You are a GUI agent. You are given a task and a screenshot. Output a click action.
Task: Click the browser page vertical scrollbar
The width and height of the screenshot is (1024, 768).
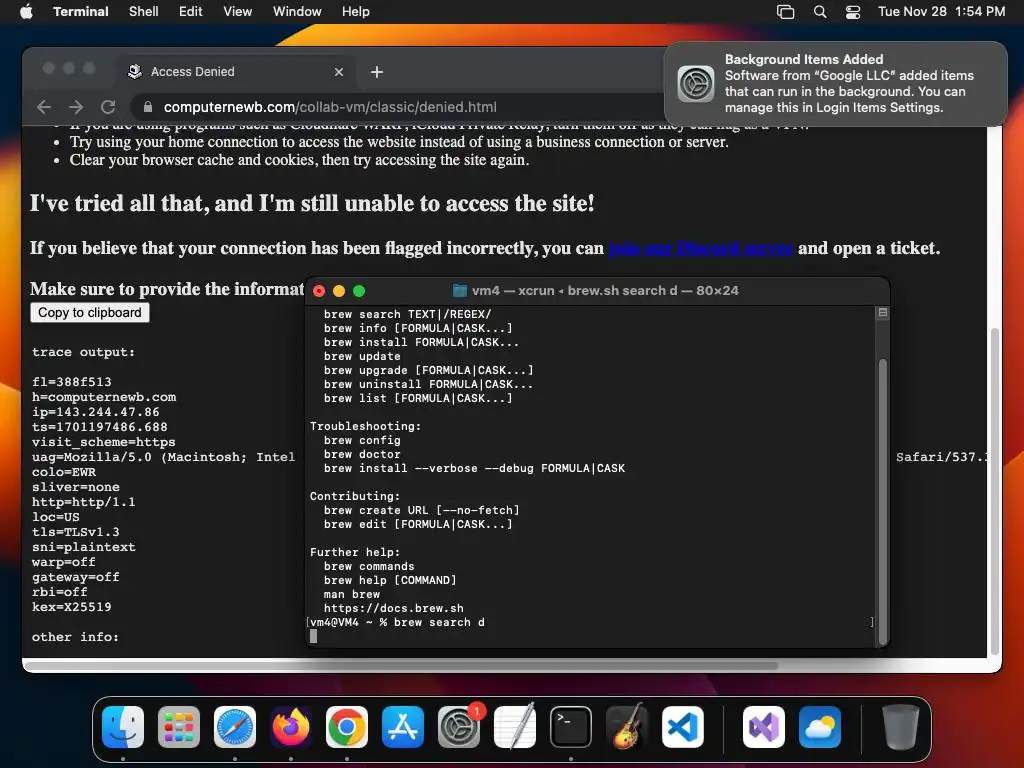tap(995, 490)
